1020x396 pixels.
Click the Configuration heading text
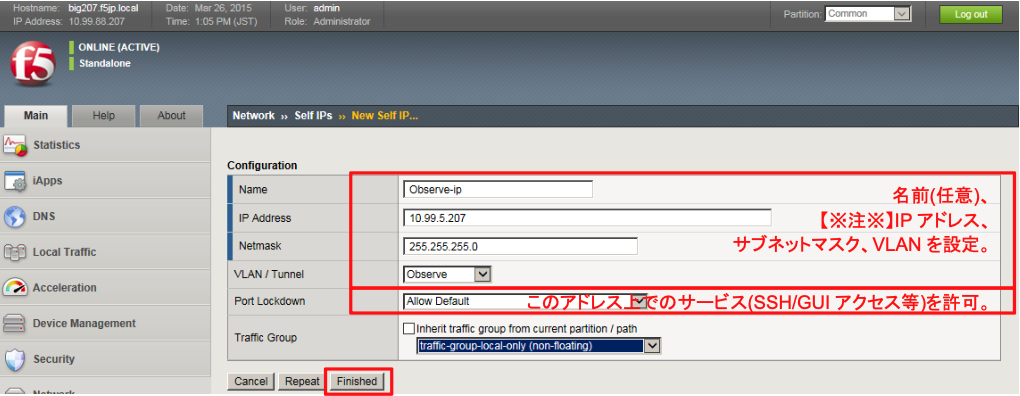262,165
